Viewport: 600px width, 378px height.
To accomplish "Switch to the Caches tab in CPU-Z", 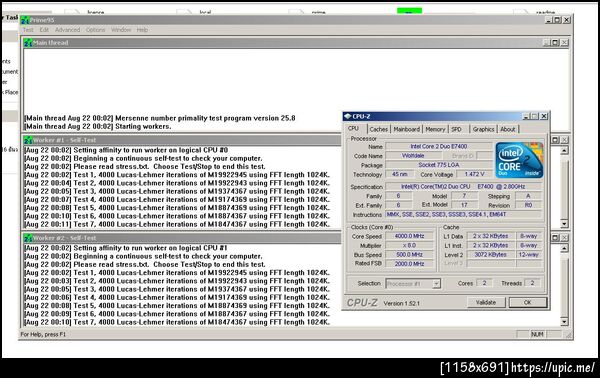I will tap(379, 129).
